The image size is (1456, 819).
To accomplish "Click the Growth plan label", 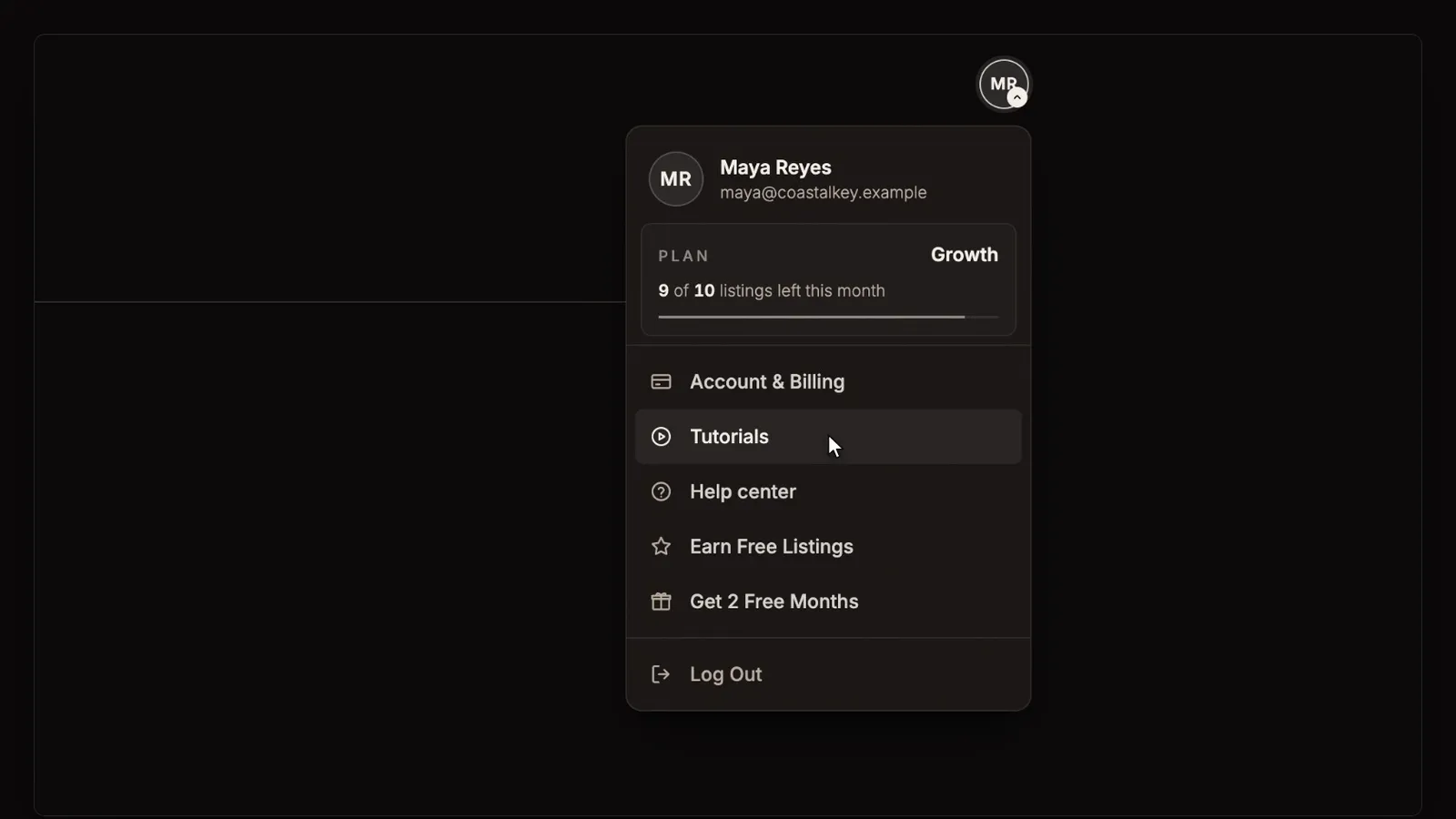I will coord(964,255).
